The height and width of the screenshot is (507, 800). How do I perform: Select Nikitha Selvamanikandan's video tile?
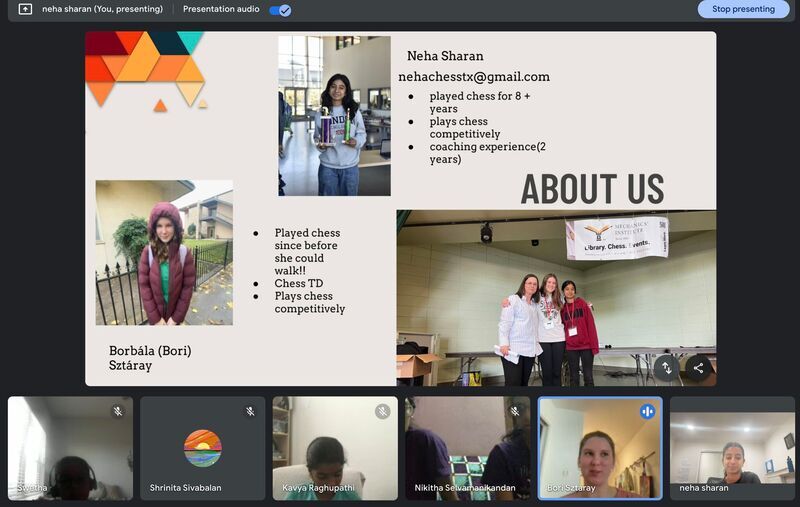pyautogui.click(x=467, y=448)
